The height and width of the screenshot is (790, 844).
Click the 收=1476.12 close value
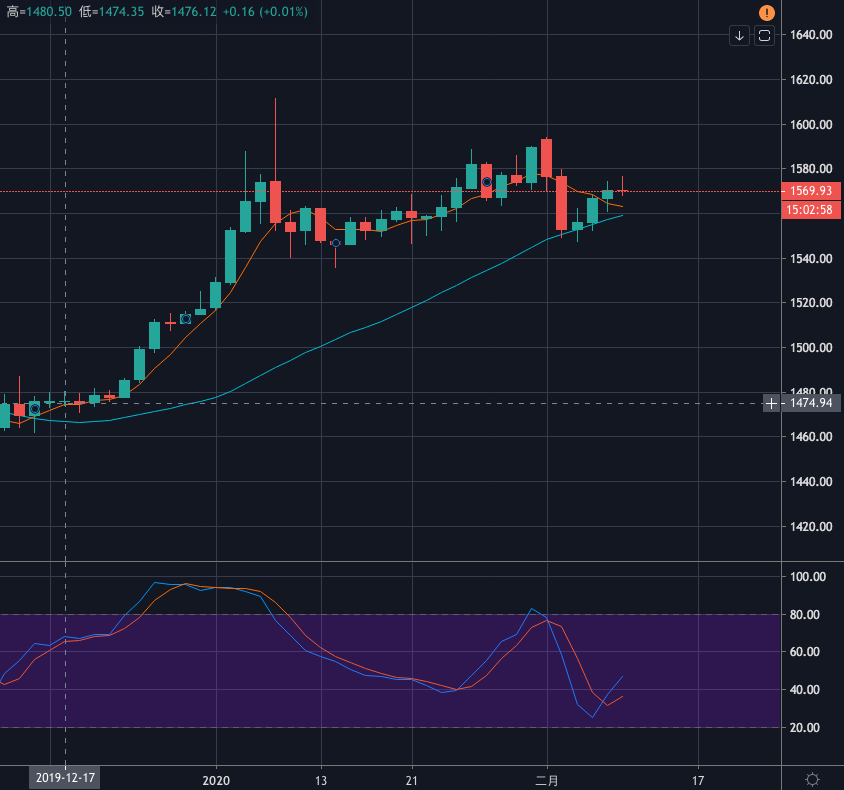click(184, 11)
